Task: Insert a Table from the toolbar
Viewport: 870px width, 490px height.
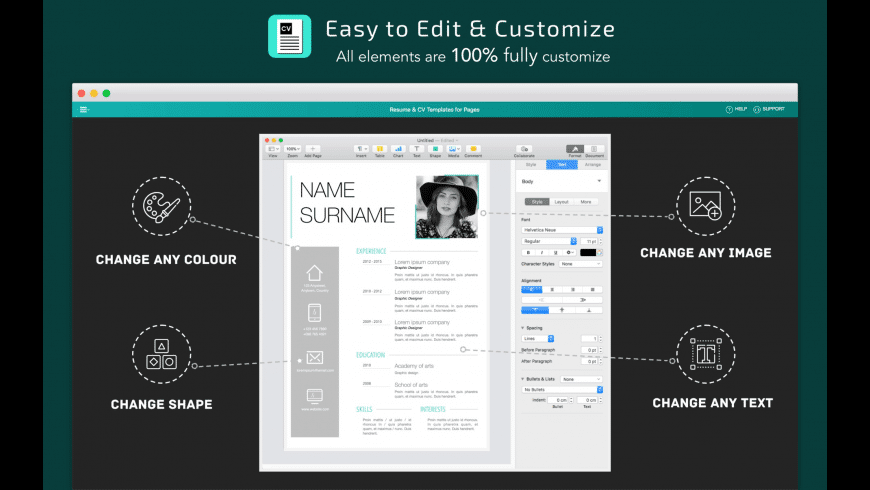Action: pyautogui.click(x=380, y=149)
